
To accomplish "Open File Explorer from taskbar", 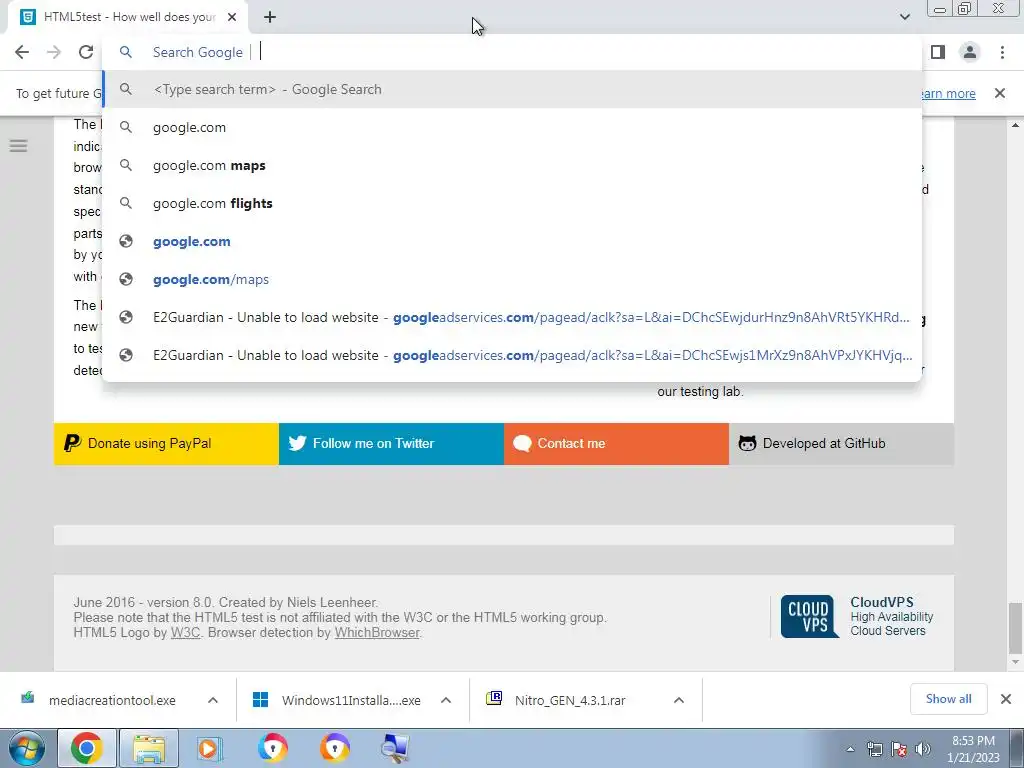I will pyautogui.click(x=149, y=748).
